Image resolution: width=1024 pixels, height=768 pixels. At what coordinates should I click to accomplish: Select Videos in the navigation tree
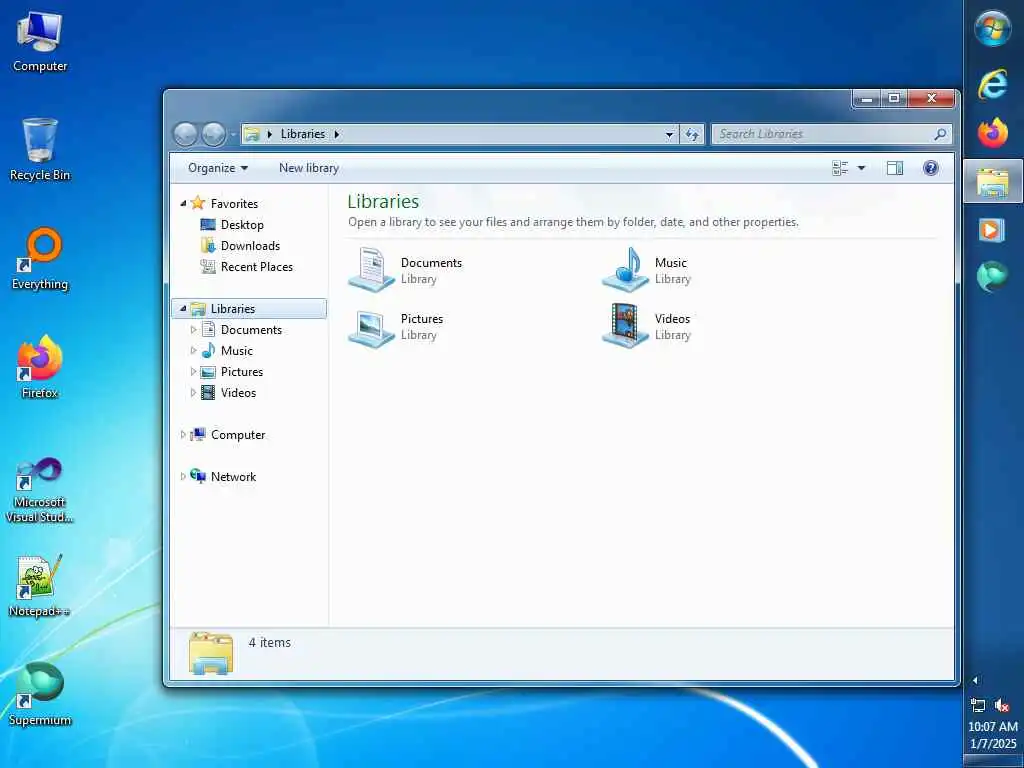[x=238, y=392]
